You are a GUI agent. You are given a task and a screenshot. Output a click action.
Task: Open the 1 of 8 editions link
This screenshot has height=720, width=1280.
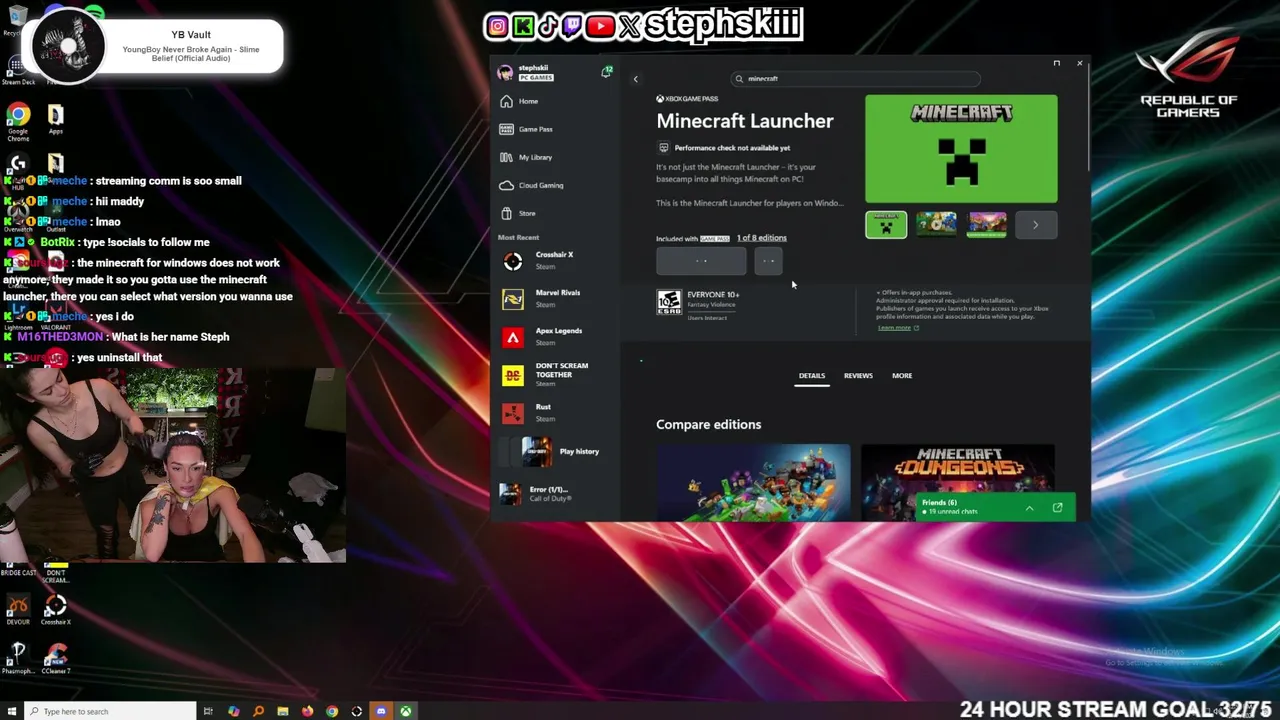[762, 238]
